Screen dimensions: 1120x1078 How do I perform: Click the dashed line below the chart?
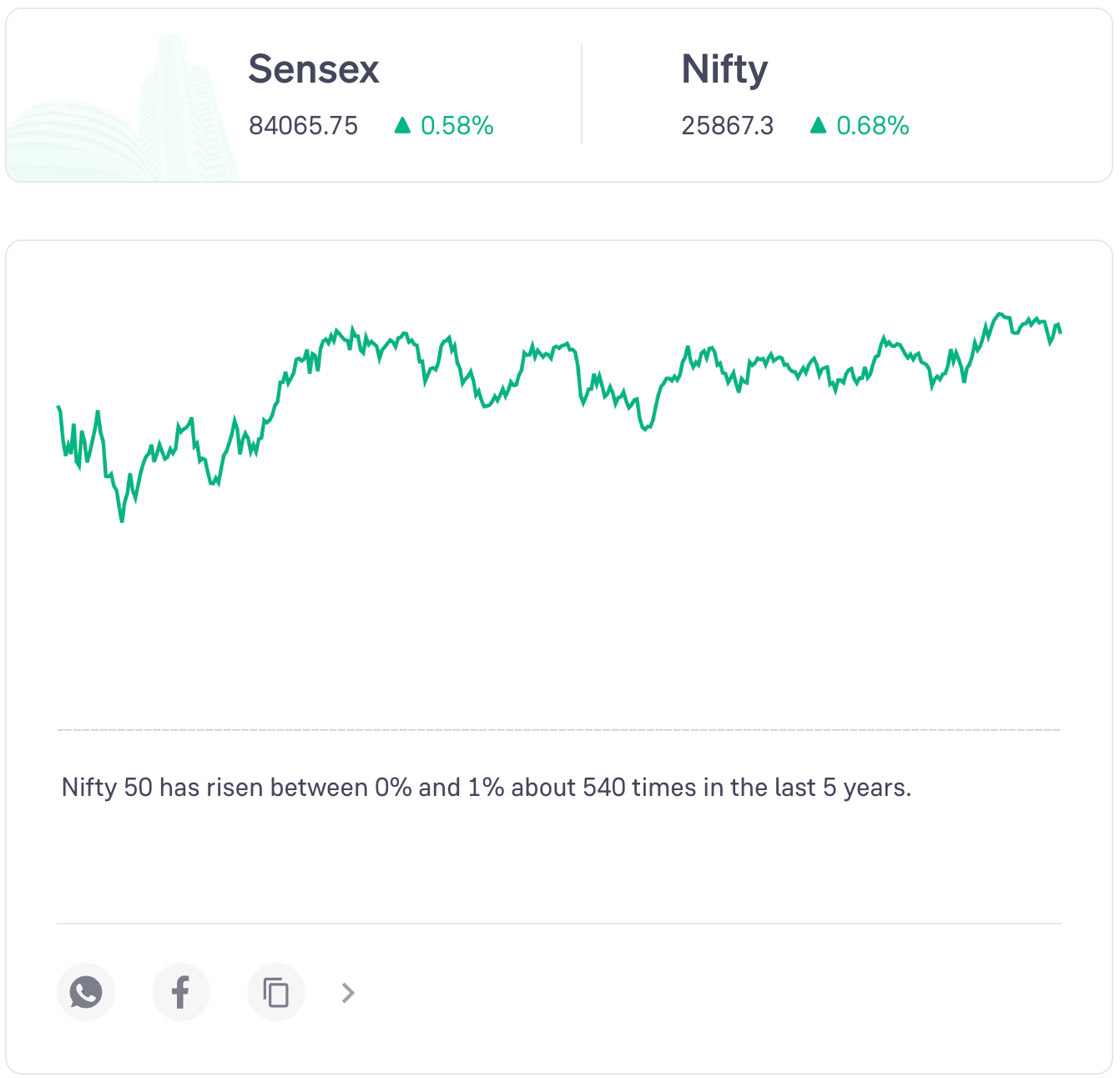[559, 730]
